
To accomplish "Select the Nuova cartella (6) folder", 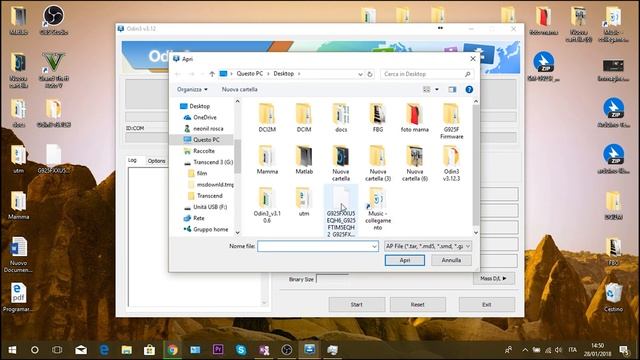I will (414, 163).
